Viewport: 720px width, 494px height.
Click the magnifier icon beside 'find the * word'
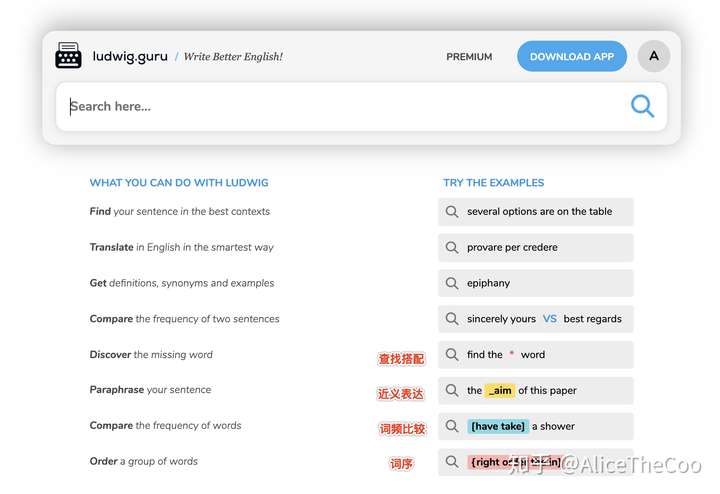click(452, 354)
